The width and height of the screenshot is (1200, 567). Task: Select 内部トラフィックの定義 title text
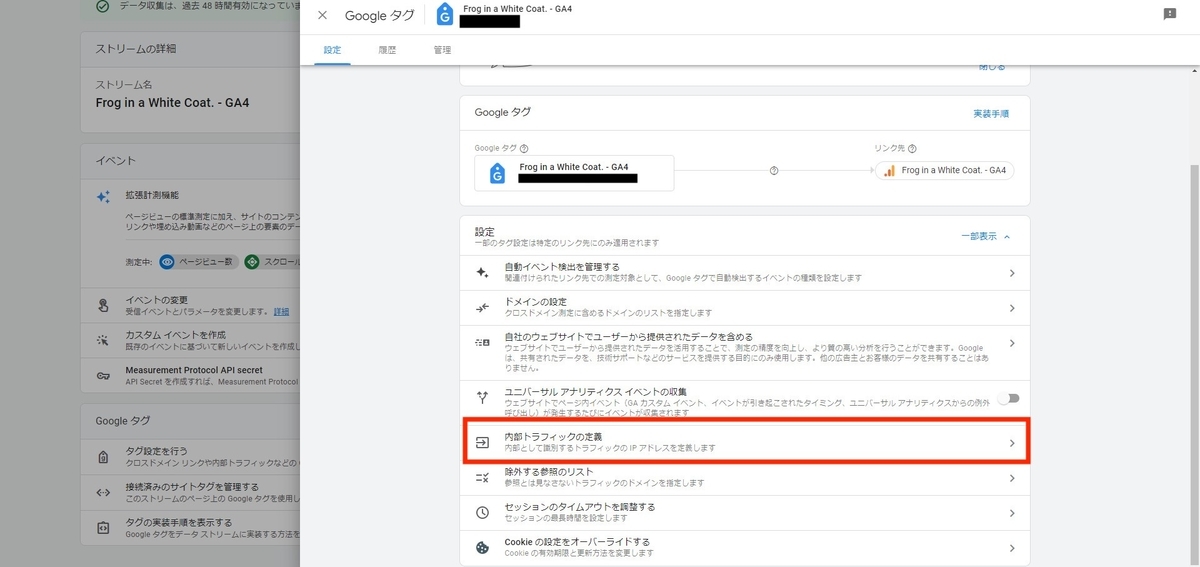(x=552, y=437)
